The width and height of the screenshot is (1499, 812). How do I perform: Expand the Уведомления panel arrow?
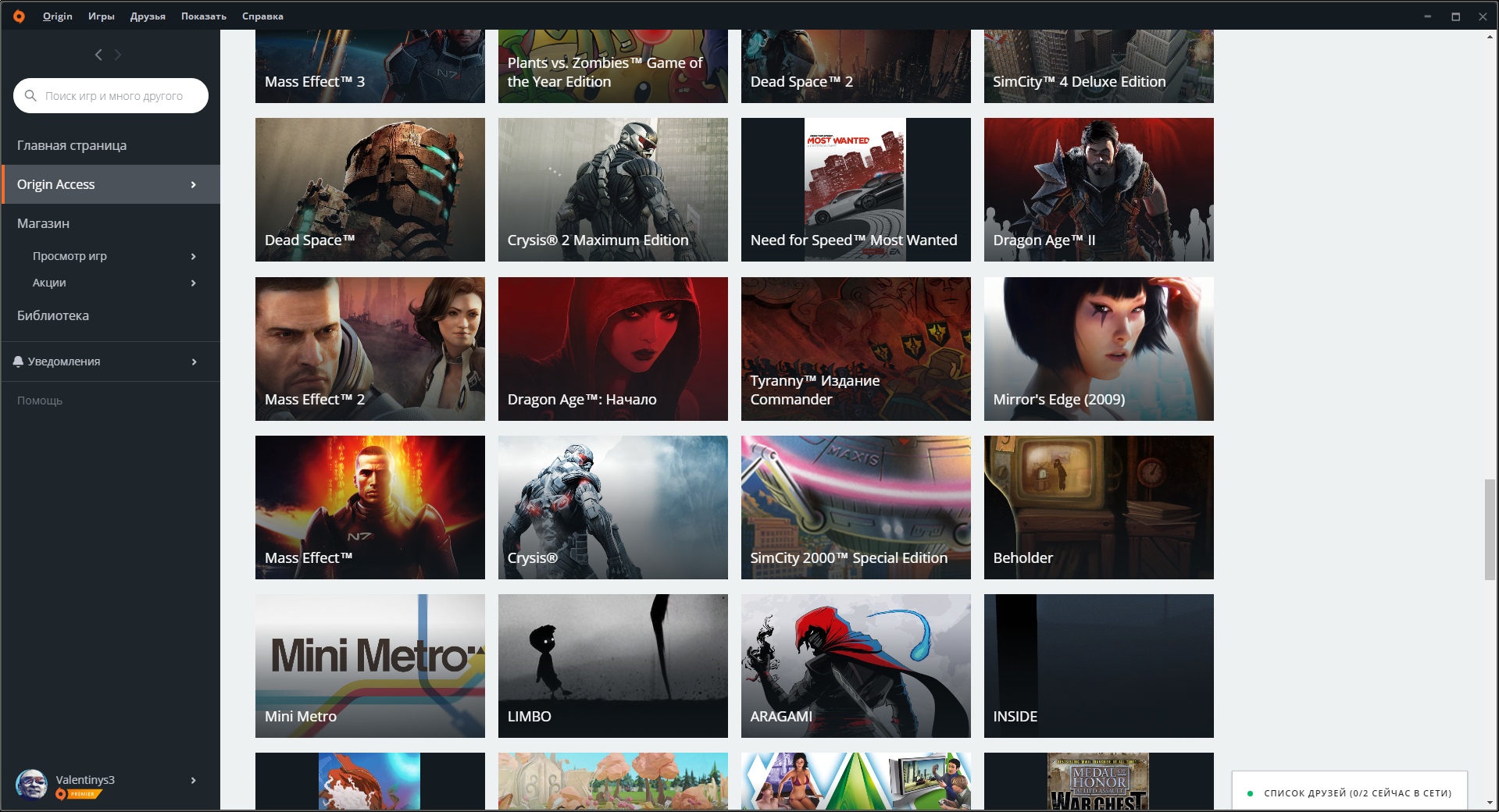tap(194, 361)
